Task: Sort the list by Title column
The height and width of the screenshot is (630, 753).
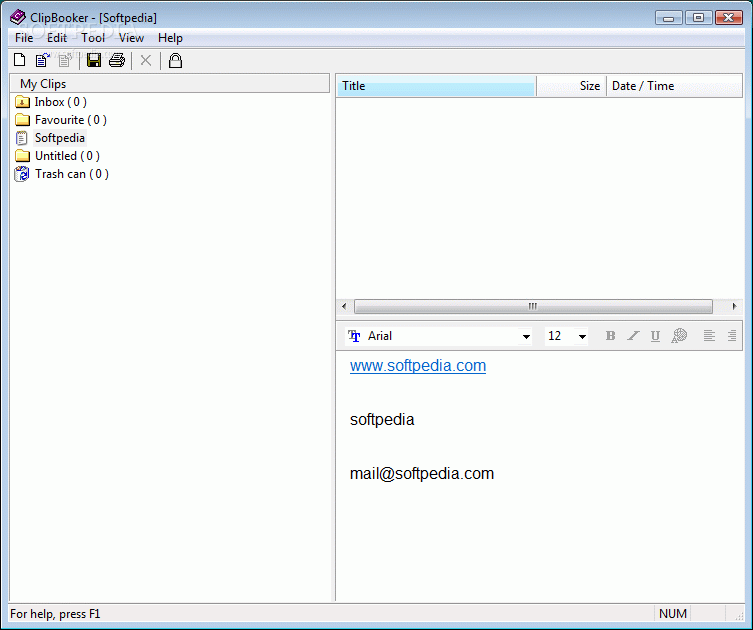Action: click(x=436, y=86)
